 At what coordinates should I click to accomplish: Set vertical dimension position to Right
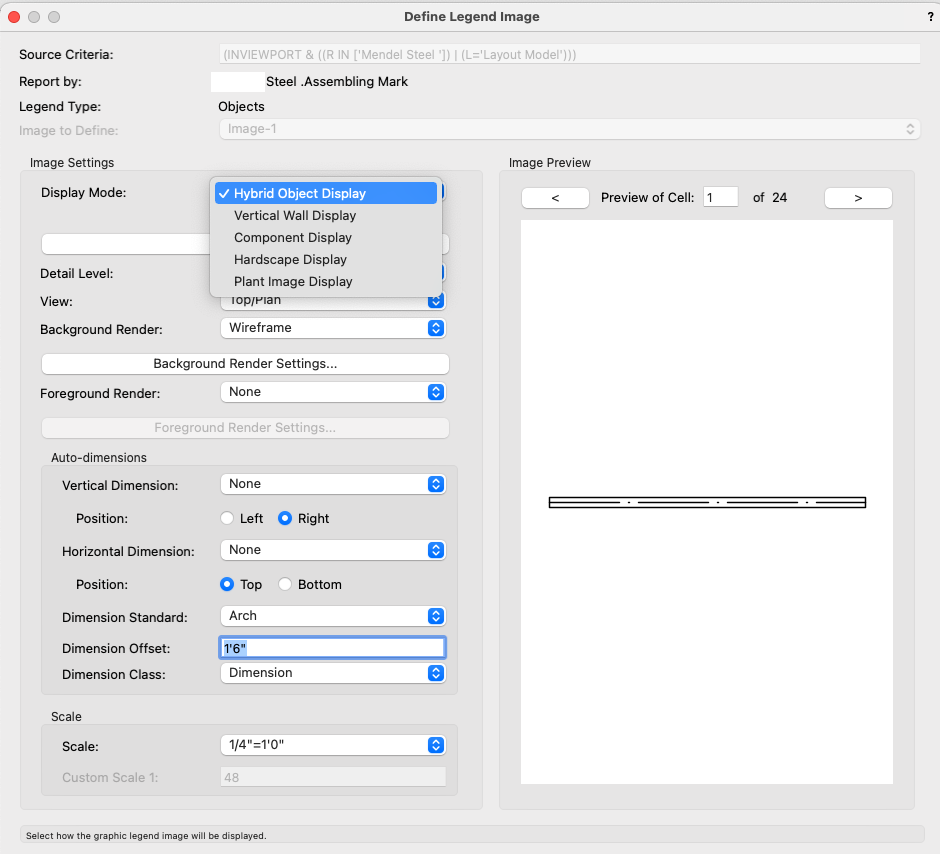(285, 518)
